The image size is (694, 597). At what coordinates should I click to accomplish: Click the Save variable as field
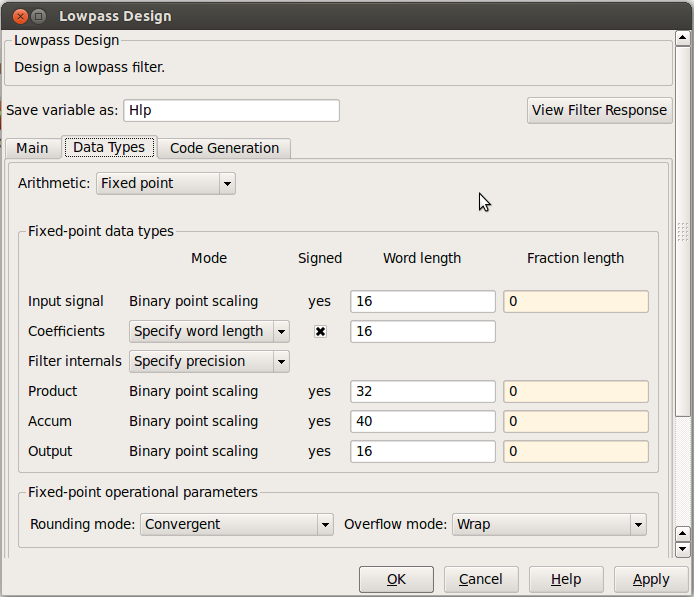click(231, 110)
